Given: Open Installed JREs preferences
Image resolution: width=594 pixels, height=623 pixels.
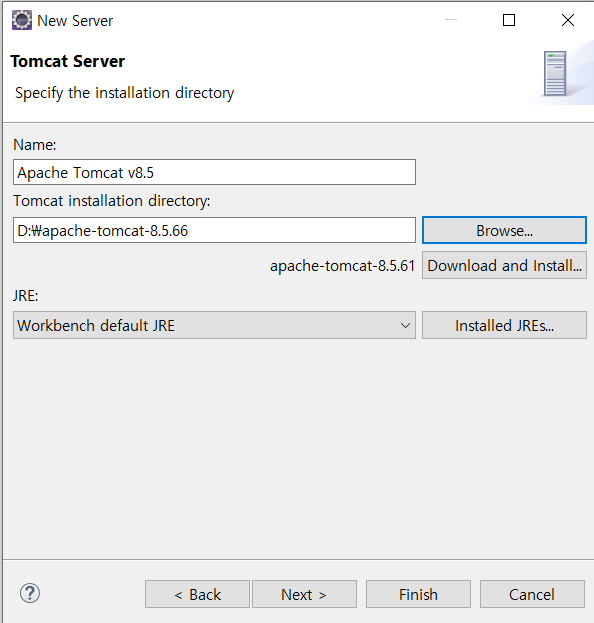Looking at the screenshot, I should point(504,325).
